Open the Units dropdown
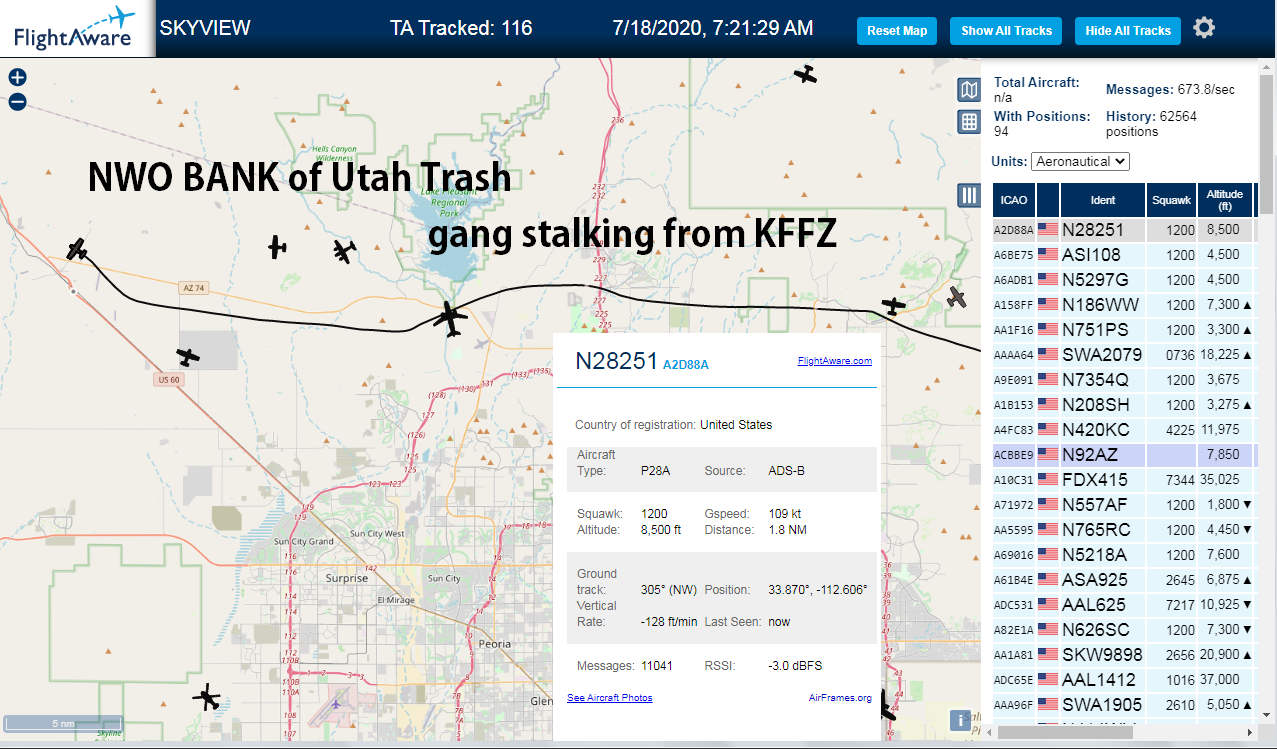 pyautogui.click(x=1081, y=161)
